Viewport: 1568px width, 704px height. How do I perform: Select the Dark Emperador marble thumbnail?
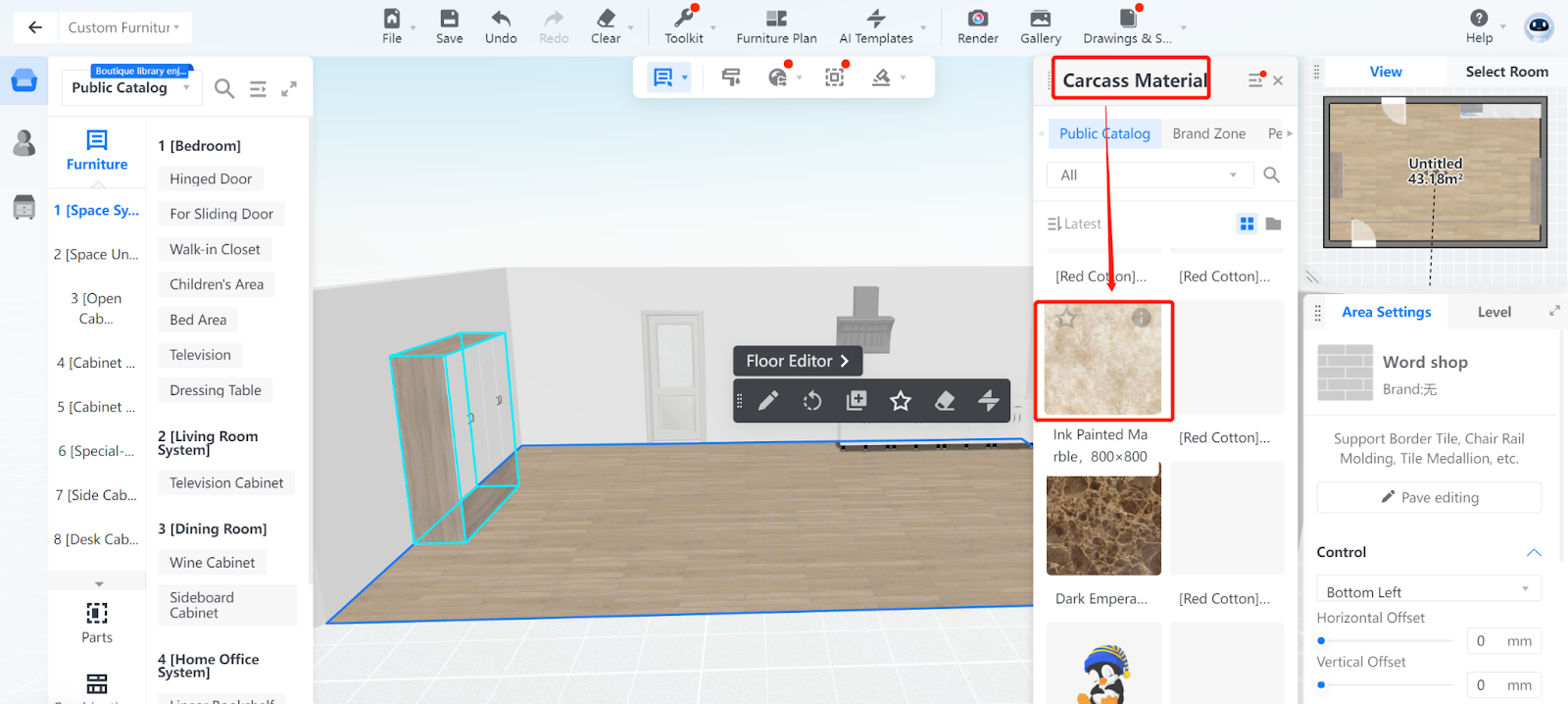[1102, 526]
